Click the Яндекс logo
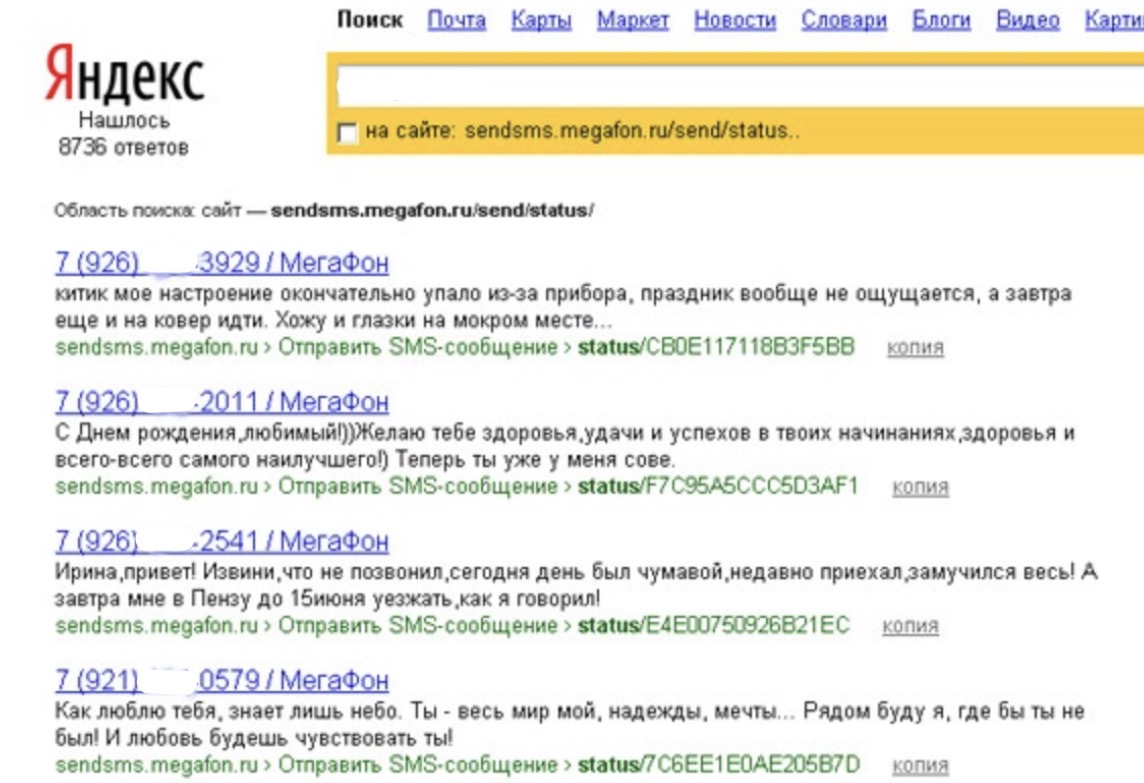 [124, 74]
